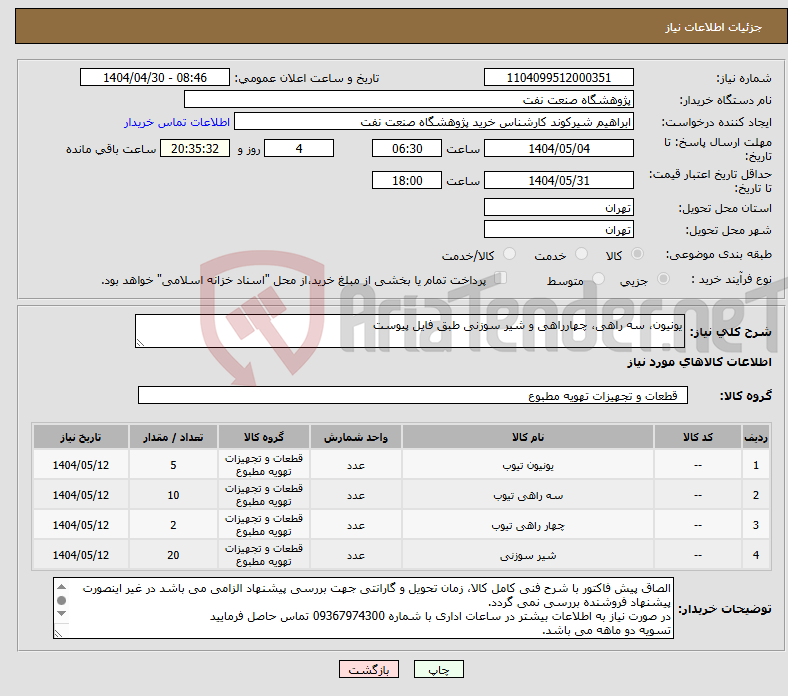Click the شماره نیاز field 1104099512000351
The width and height of the screenshot is (788, 696).
[558, 77]
